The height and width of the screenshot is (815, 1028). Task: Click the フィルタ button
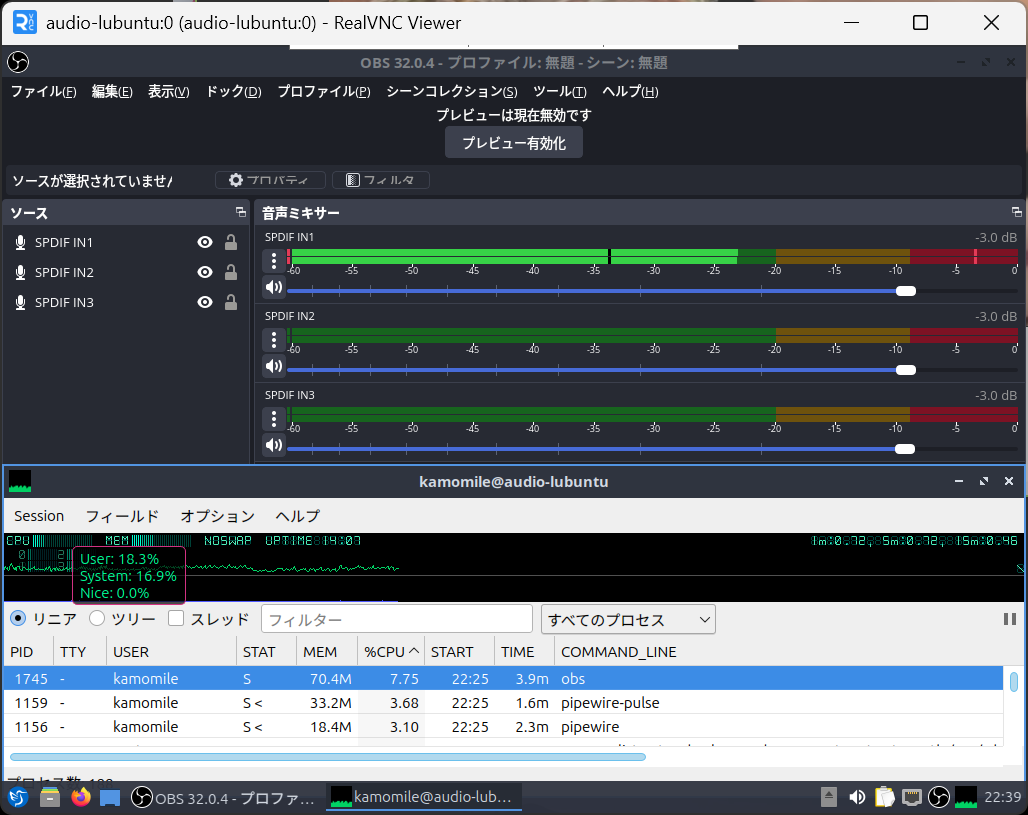coord(381,180)
